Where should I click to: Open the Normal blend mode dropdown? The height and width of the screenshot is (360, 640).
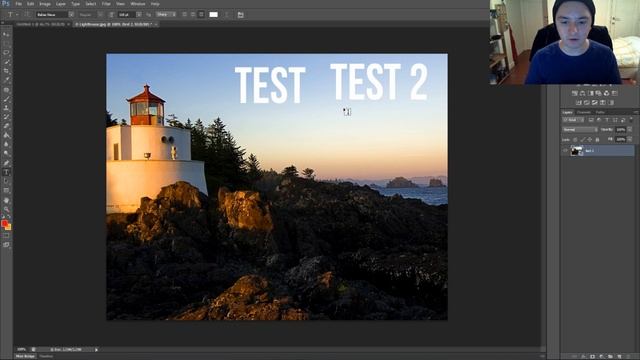click(x=580, y=130)
